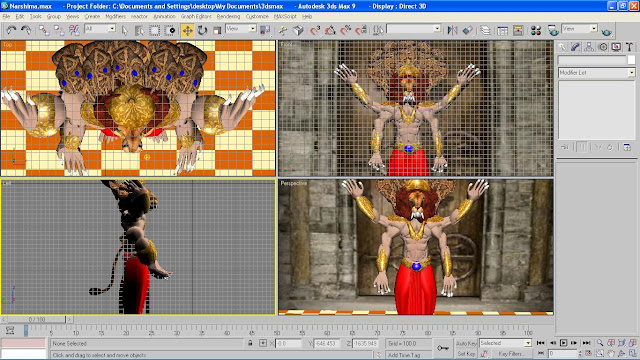Click Configure Modifier Sets icon

[627, 147]
